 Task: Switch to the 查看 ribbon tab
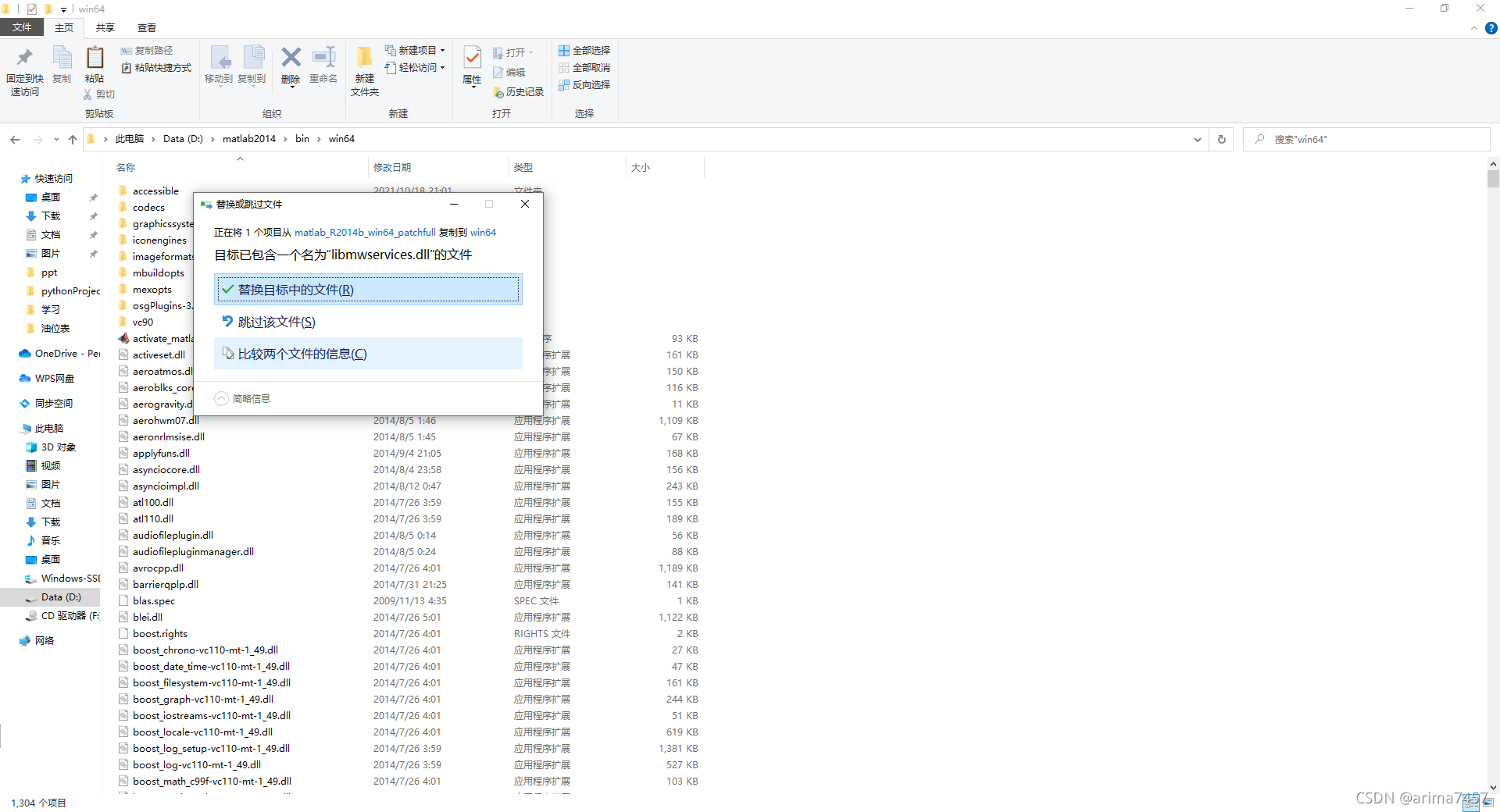coord(146,27)
